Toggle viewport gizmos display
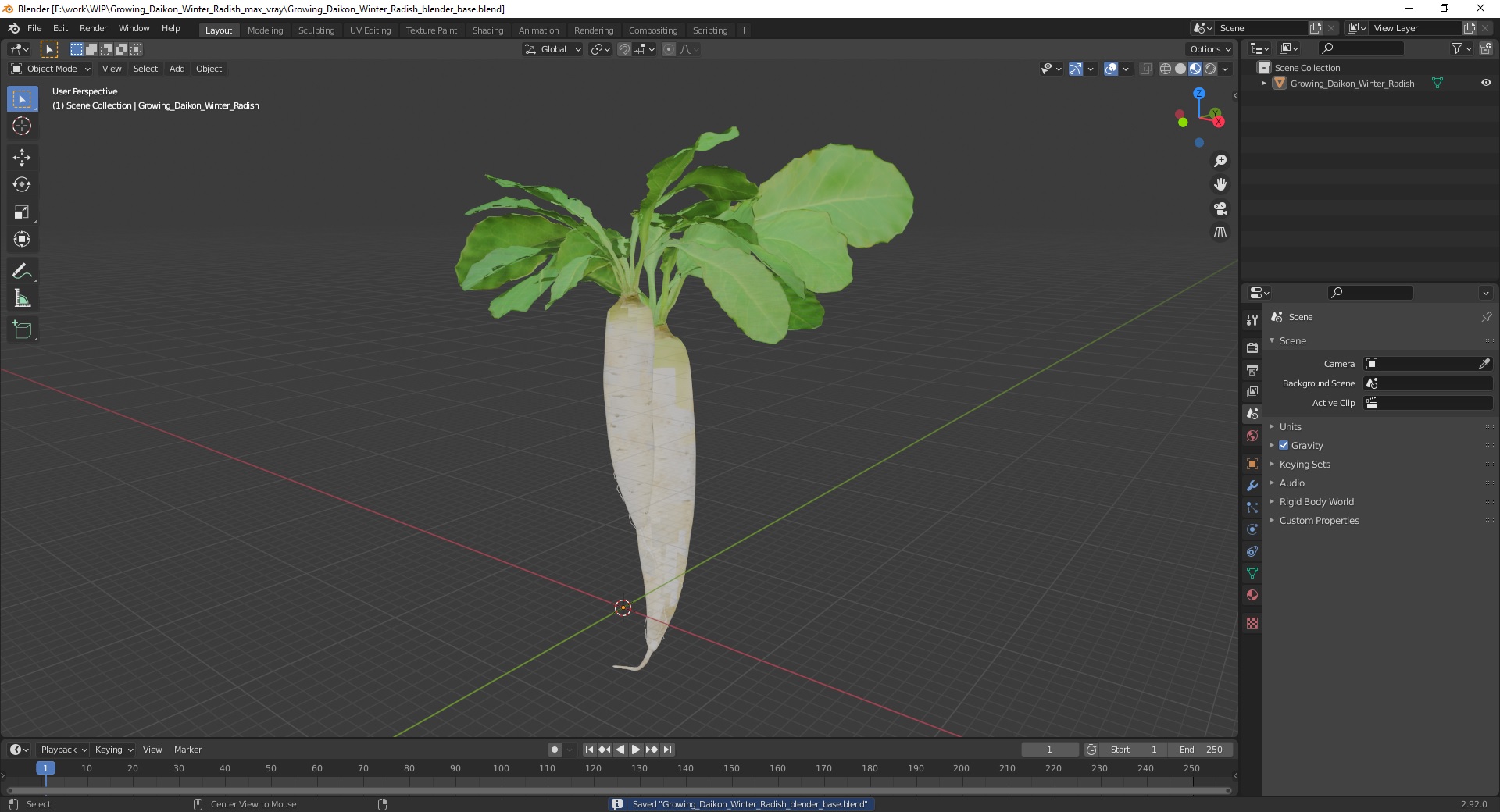This screenshot has width=1500, height=812. [x=1076, y=69]
